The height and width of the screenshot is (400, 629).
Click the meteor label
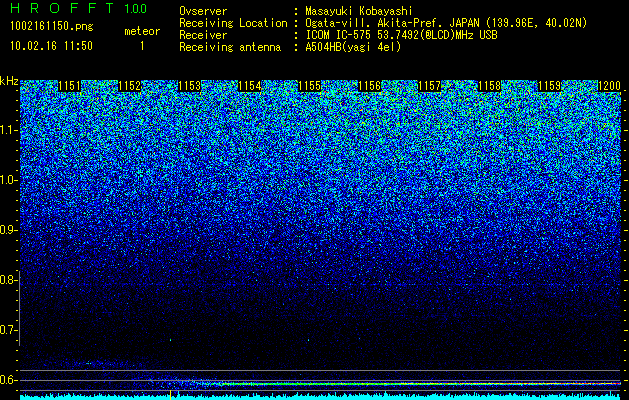pyautogui.click(x=142, y=31)
